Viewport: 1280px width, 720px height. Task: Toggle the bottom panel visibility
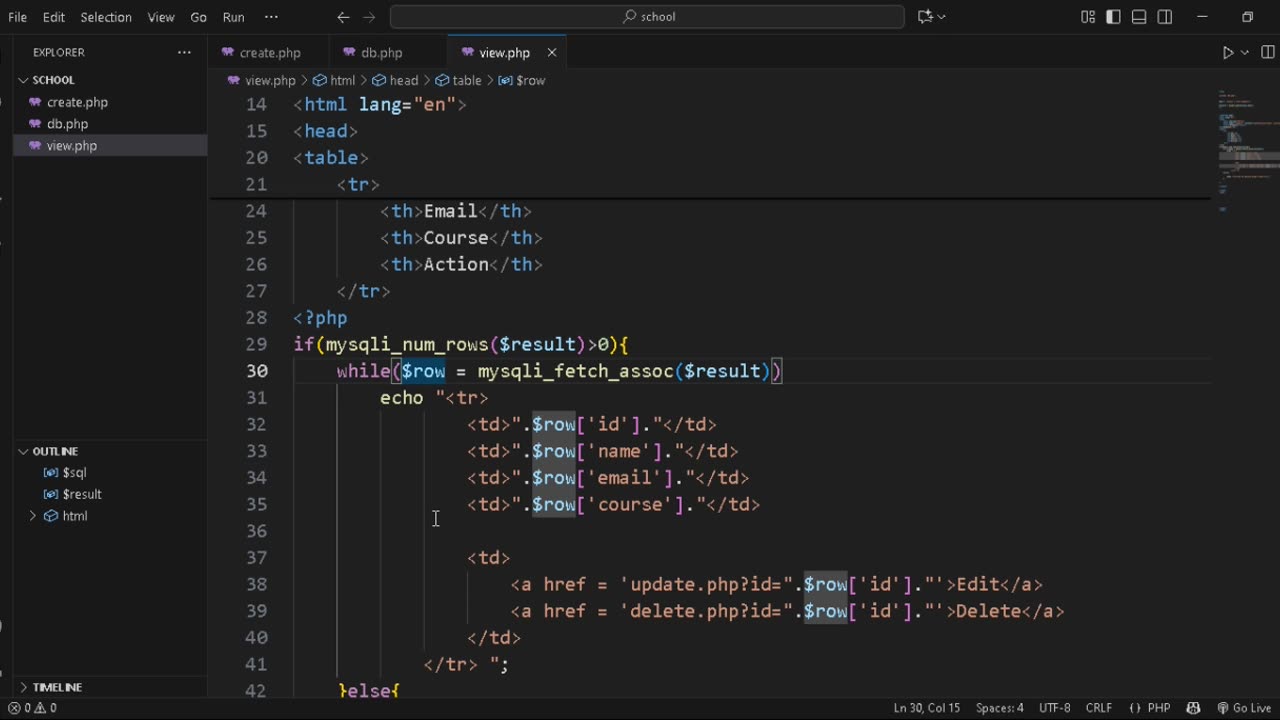click(x=1139, y=17)
